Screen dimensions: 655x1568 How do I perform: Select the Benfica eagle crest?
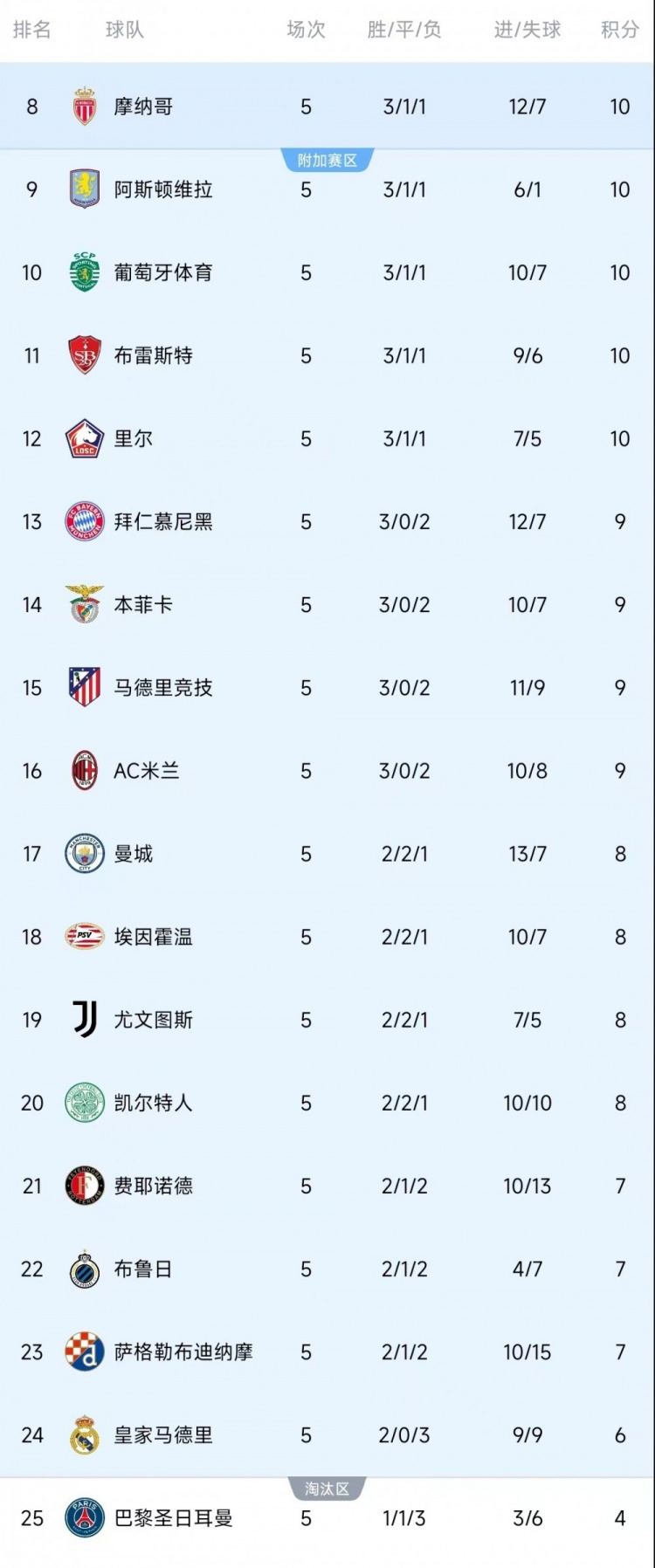click(x=85, y=604)
